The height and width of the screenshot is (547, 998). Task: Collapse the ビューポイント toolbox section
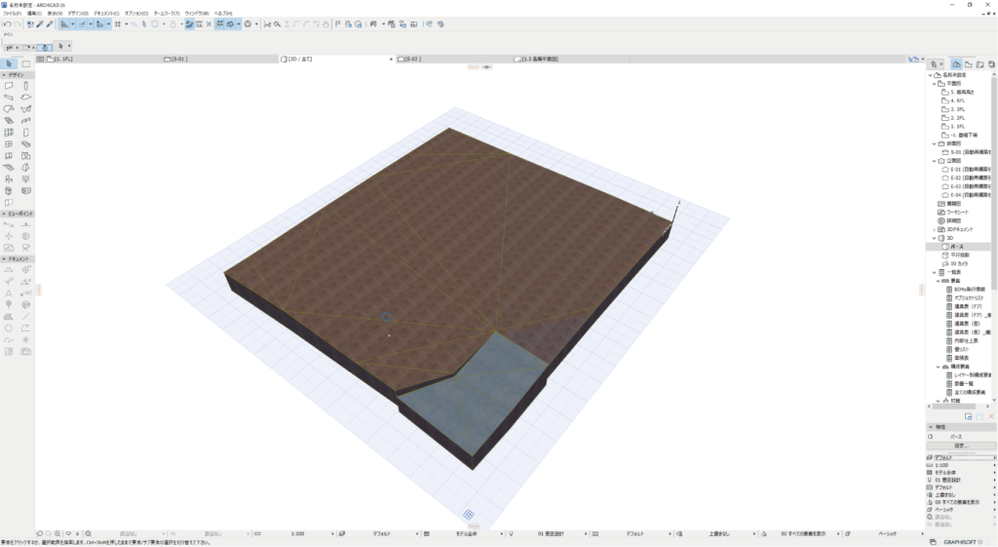(4, 214)
